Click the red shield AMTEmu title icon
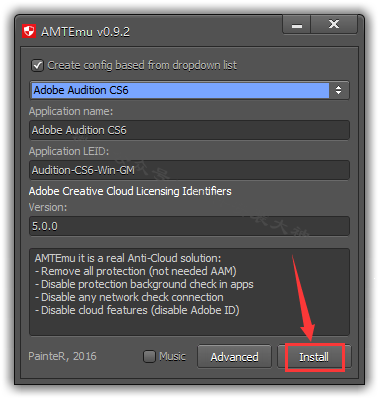This screenshot has height=399, width=379. (x=29, y=31)
